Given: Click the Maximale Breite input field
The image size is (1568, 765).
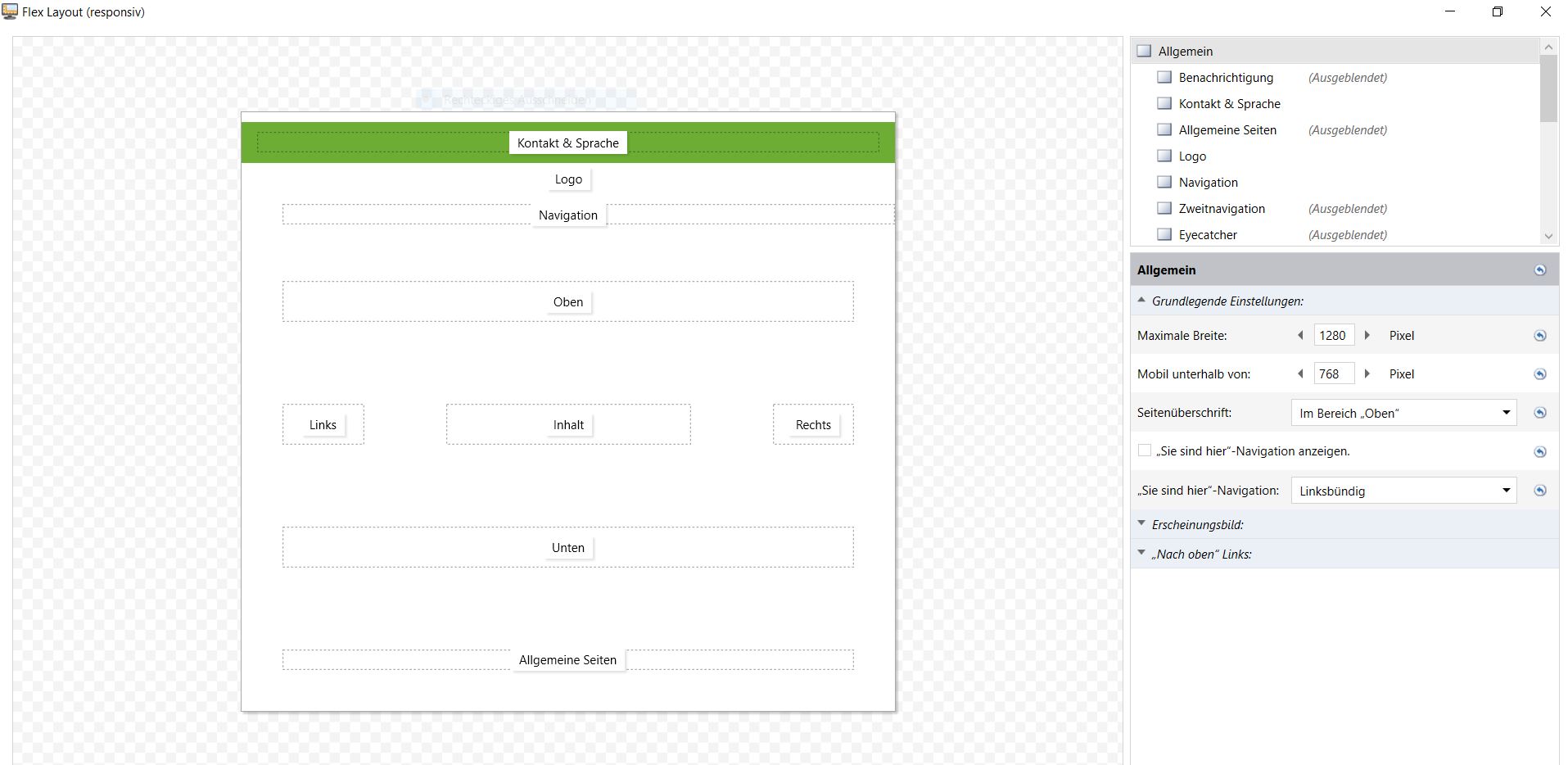Looking at the screenshot, I should coord(1332,336).
